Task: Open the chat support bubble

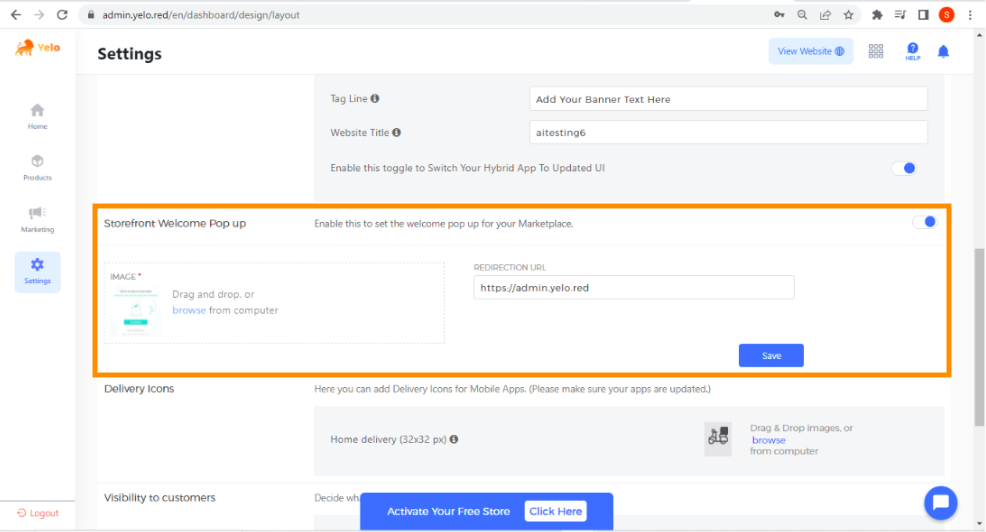Action: coord(940,502)
